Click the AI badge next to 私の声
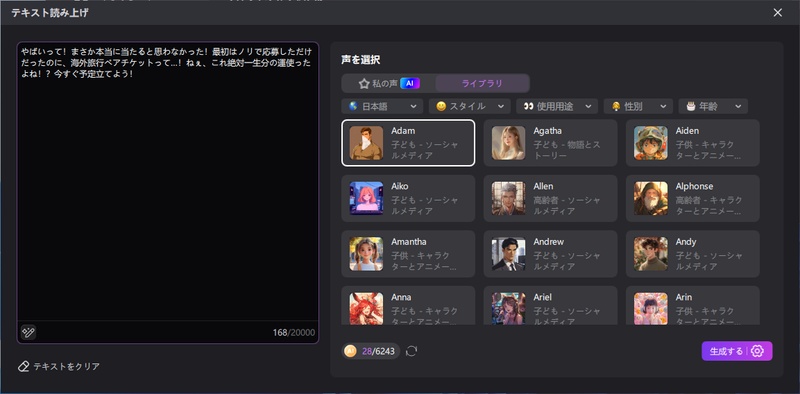The image size is (800, 394). coord(410,83)
